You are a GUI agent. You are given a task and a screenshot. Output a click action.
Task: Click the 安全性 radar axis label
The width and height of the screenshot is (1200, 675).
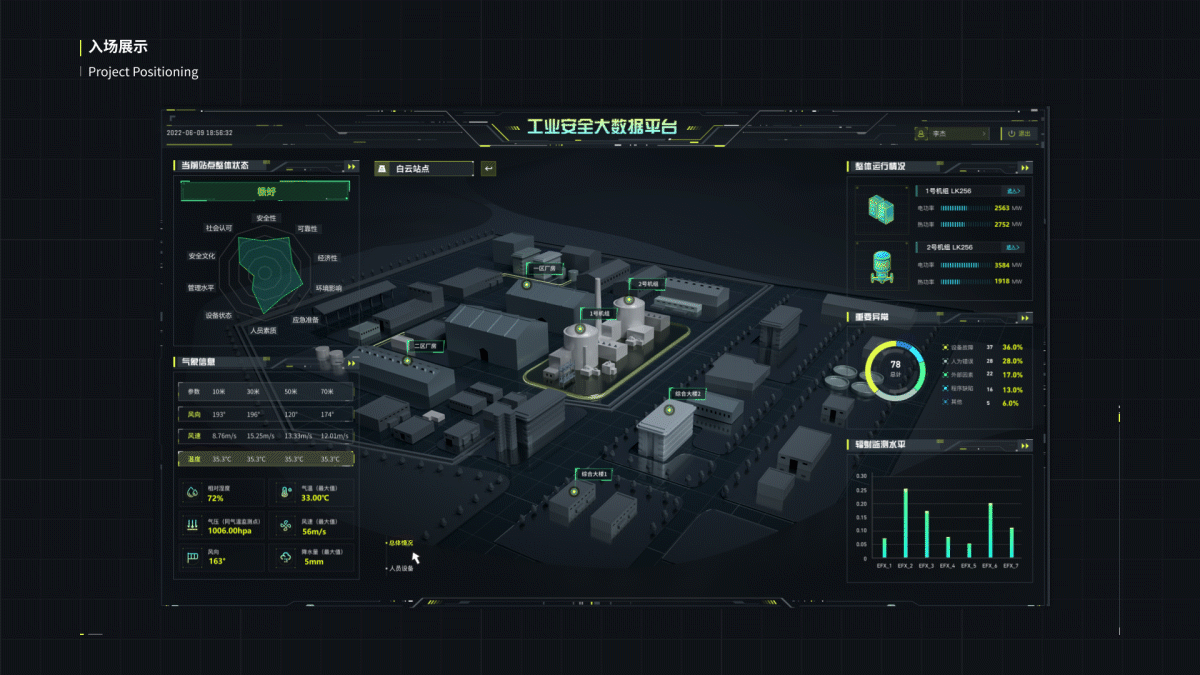[266, 218]
